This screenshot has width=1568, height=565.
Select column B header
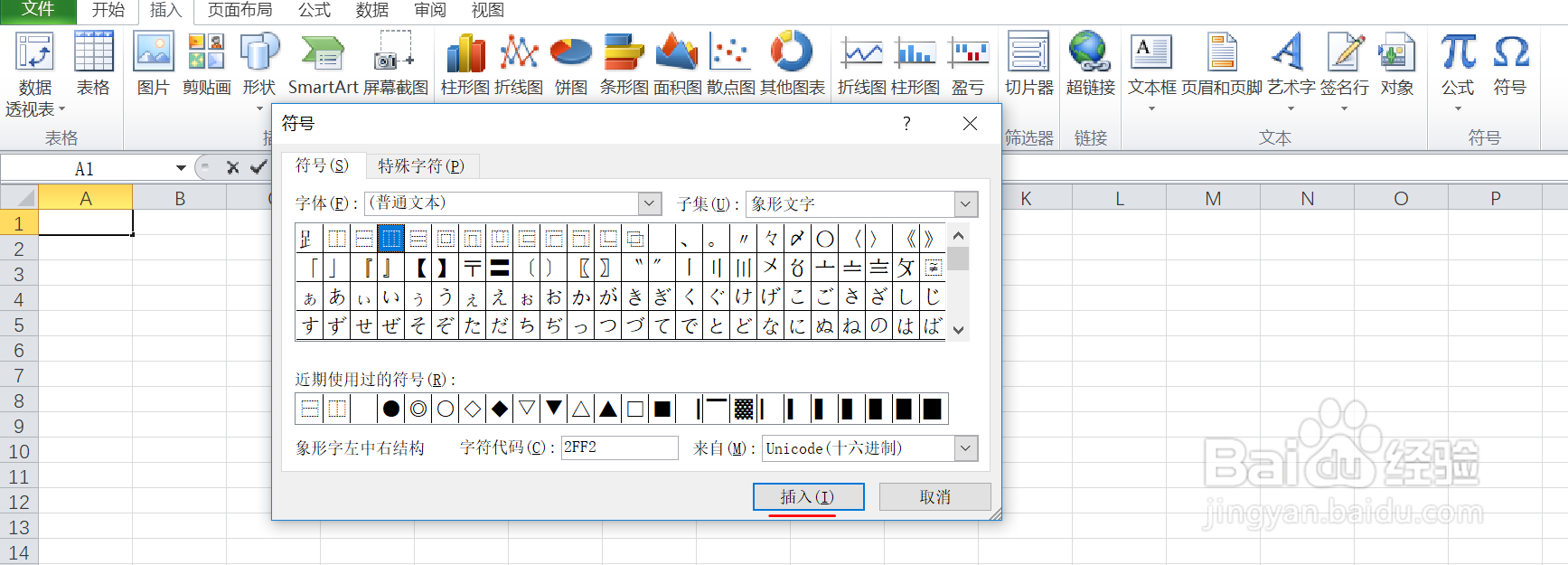coord(180,198)
